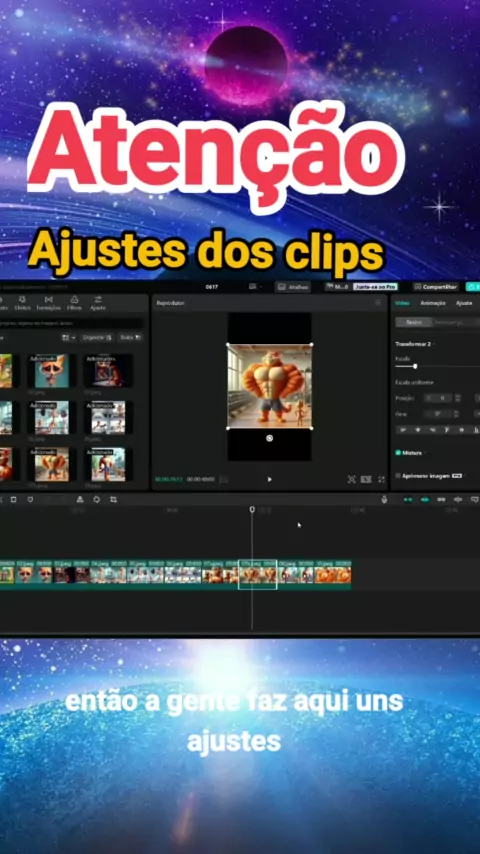480x854 pixels.
Task: Select the dark room media thumbnail in top row
Action: (x=108, y=371)
